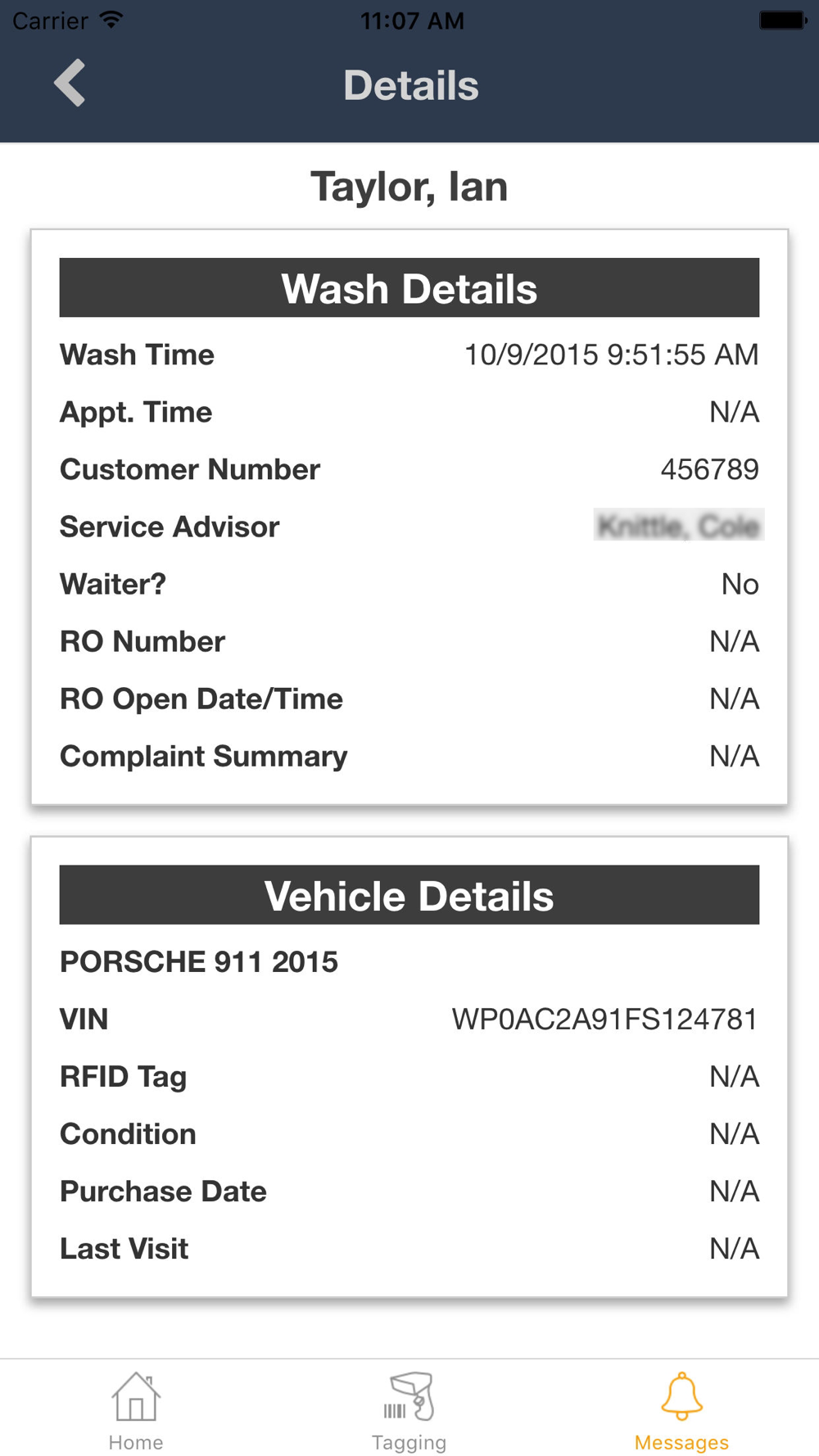Screen dimensions: 819x1456
Task: Tap the back arrow icon
Action: [70, 83]
